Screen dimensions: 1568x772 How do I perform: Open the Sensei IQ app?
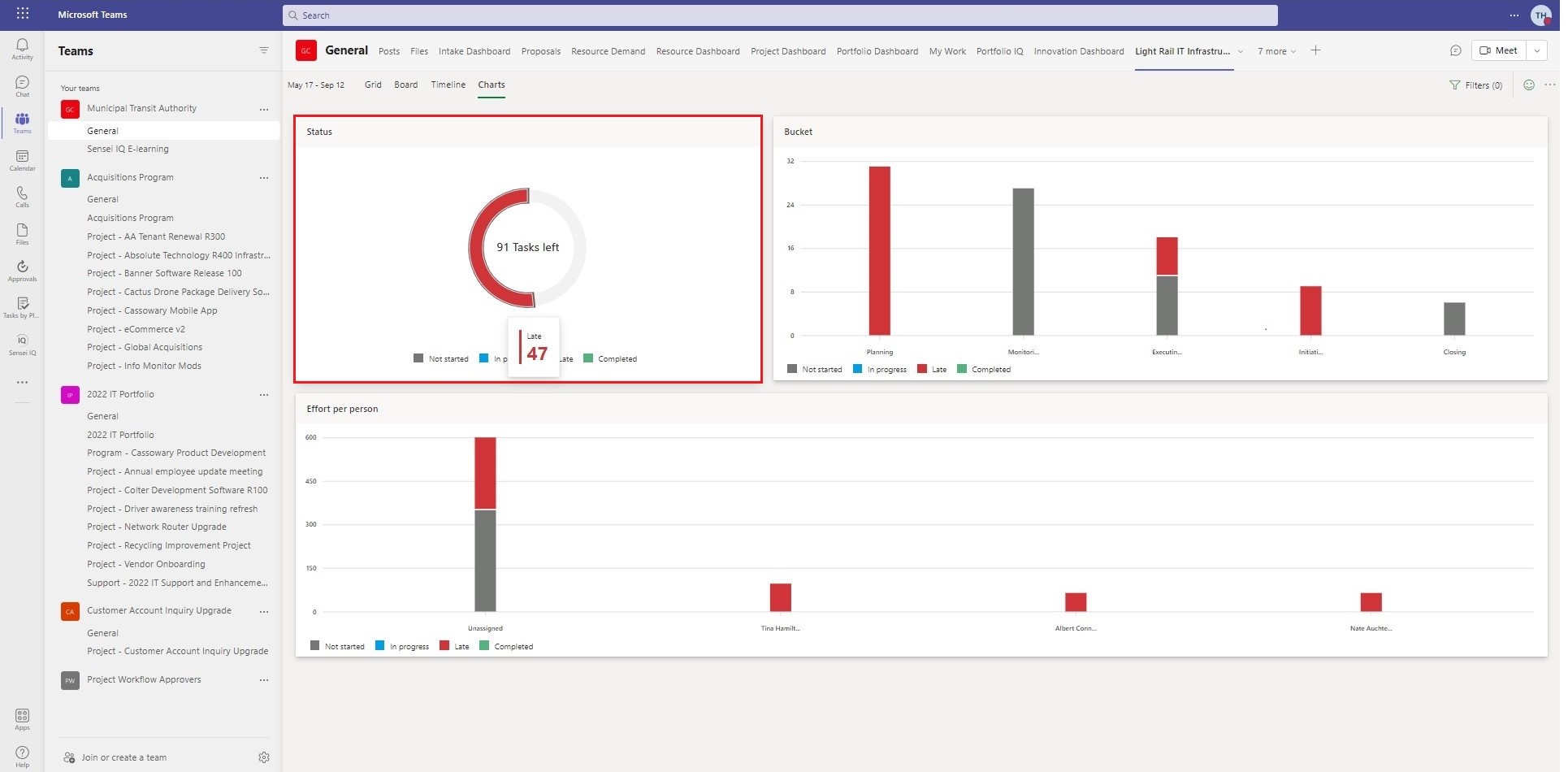[x=22, y=345]
